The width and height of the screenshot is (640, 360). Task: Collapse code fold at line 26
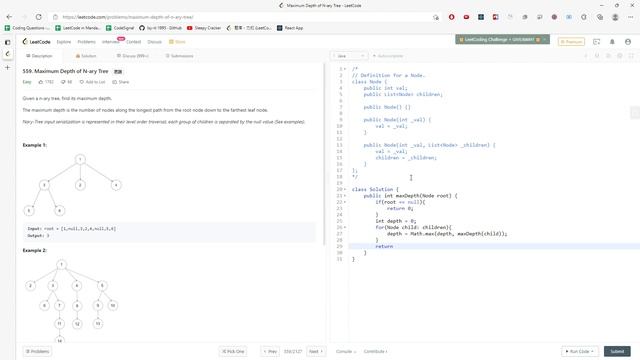pyautogui.click(x=345, y=227)
